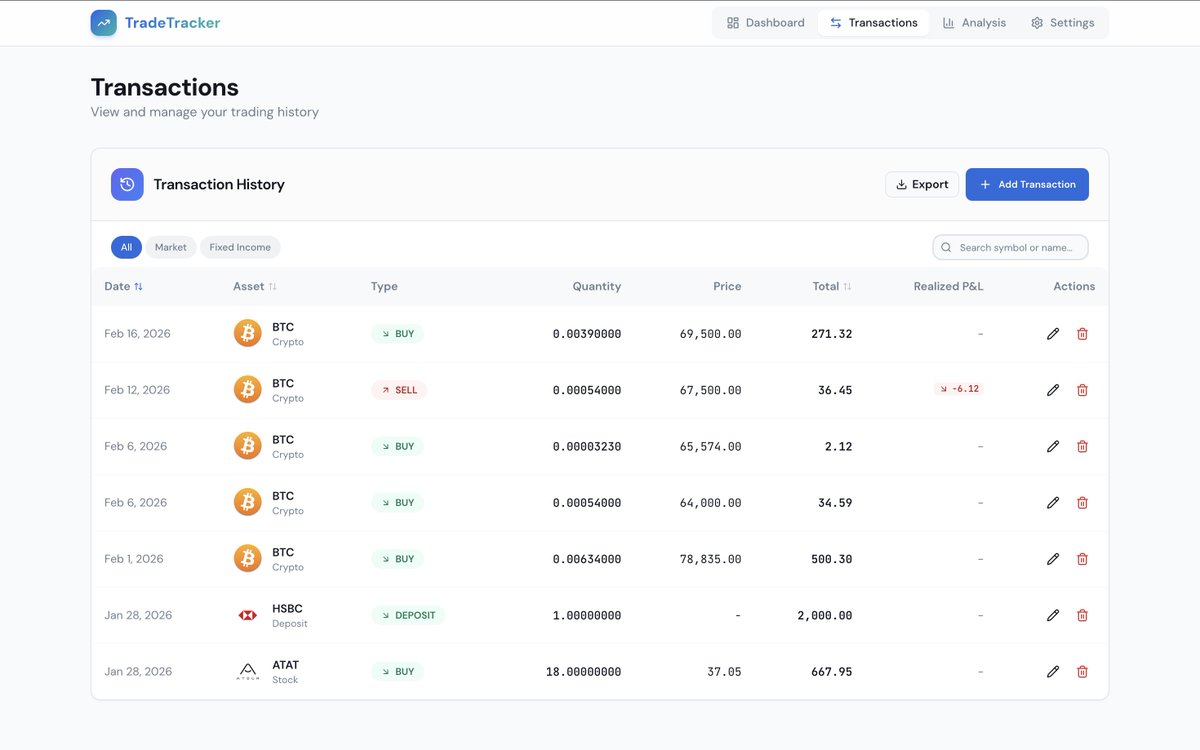This screenshot has width=1200, height=750.
Task: Delete the HSBC deposit transaction
Action: click(x=1082, y=615)
